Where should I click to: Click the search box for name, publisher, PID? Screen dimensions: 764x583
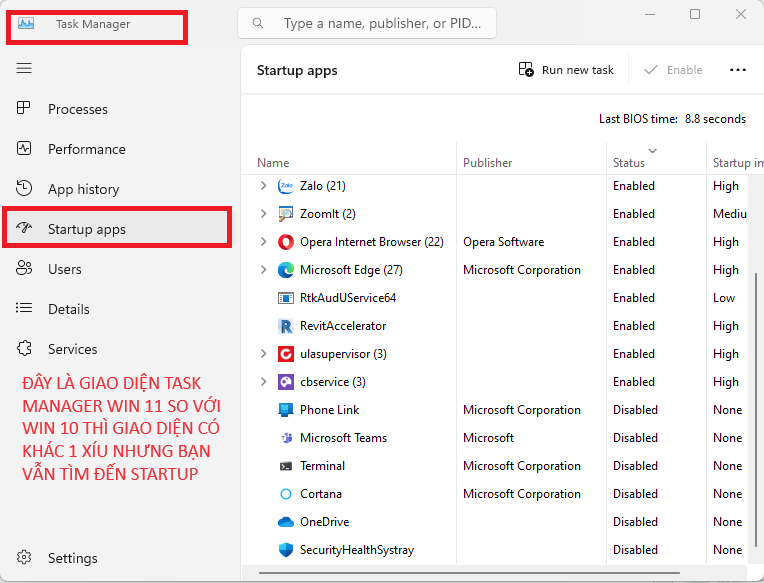(x=380, y=23)
